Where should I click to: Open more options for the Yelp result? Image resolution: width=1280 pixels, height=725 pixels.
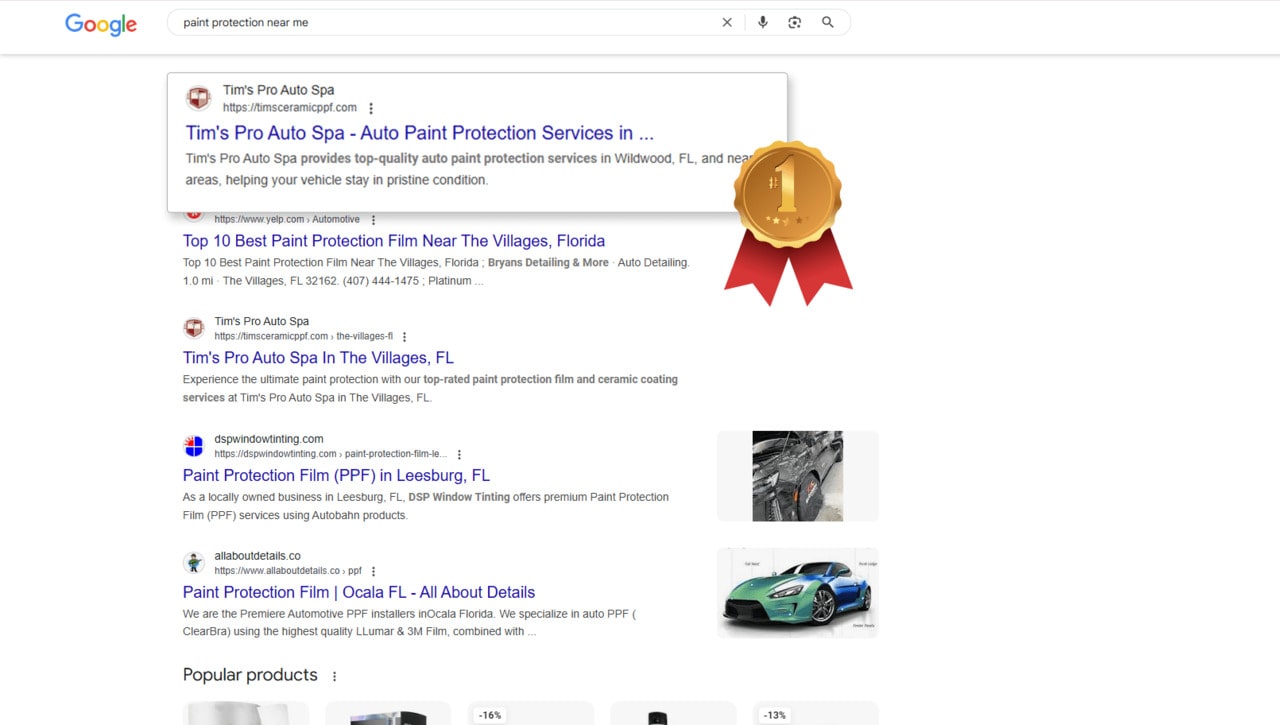[x=374, y=220]
